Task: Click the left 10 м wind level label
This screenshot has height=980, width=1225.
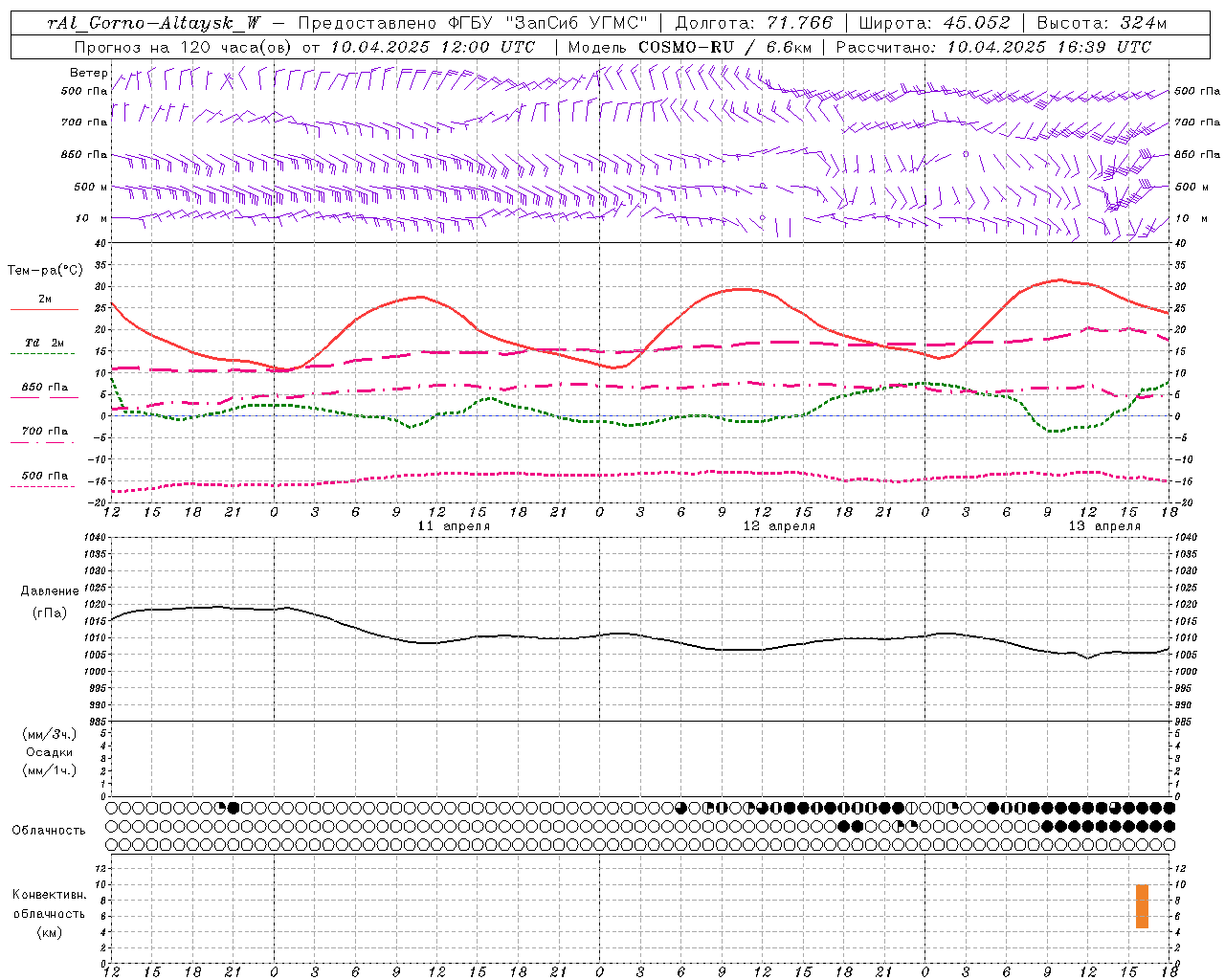Action: pyautogui.click(x=92, y=218)
